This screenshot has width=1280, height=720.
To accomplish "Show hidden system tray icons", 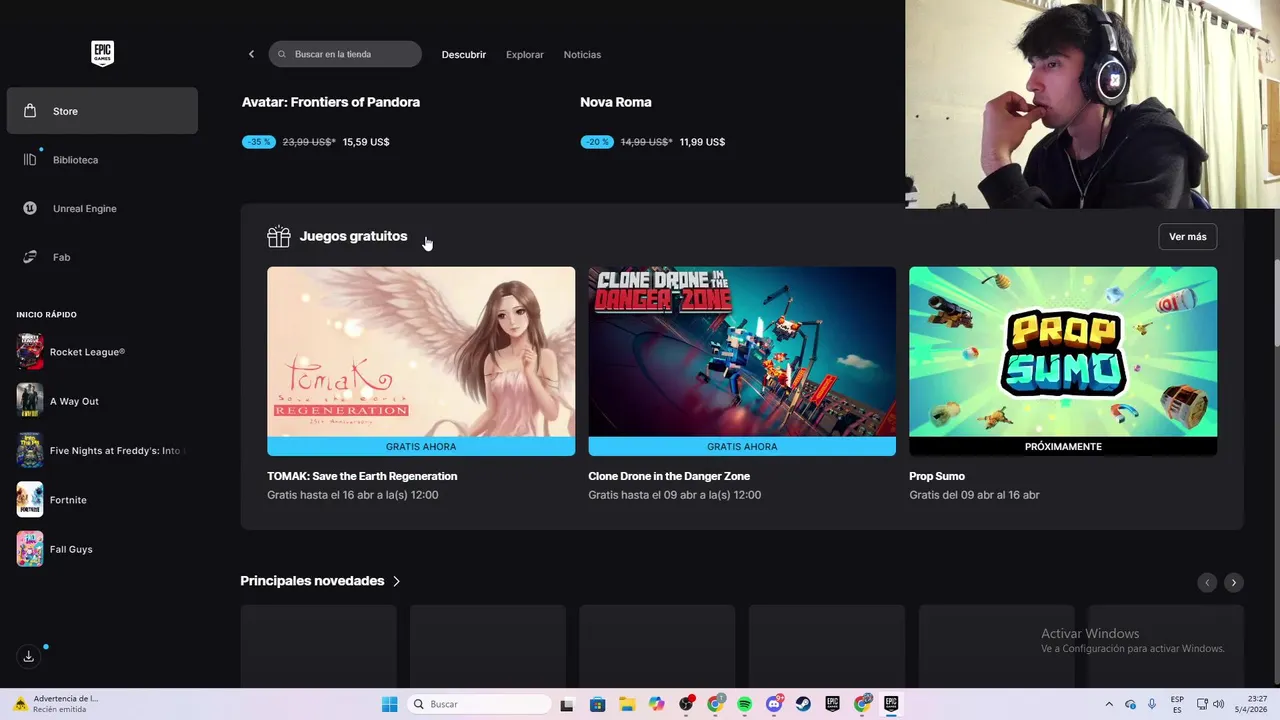I will click(x=1108, y=704).
